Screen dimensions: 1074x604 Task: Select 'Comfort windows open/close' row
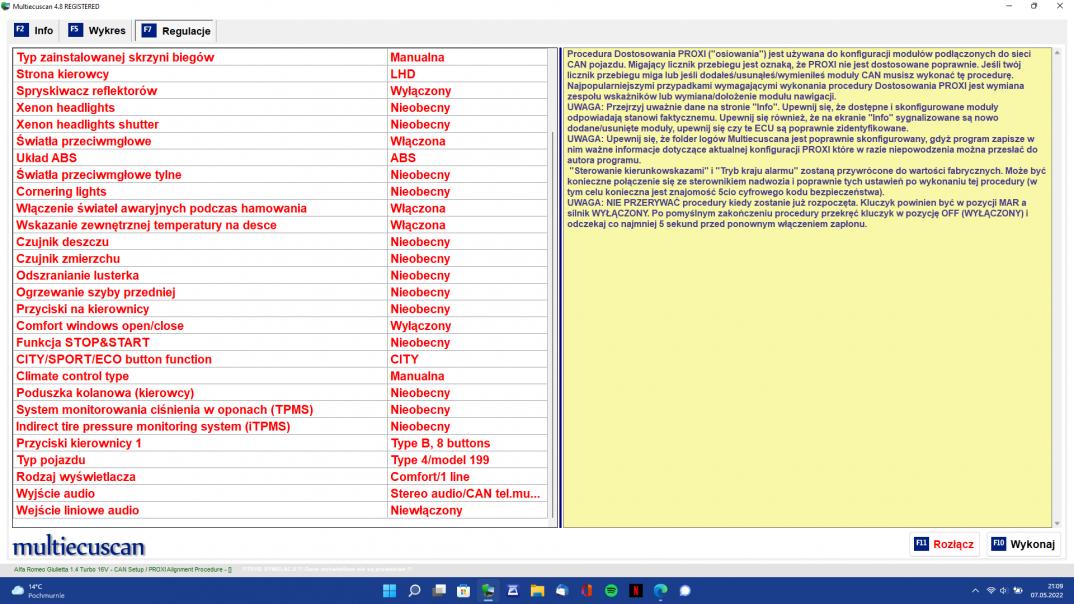pos(280,326)
